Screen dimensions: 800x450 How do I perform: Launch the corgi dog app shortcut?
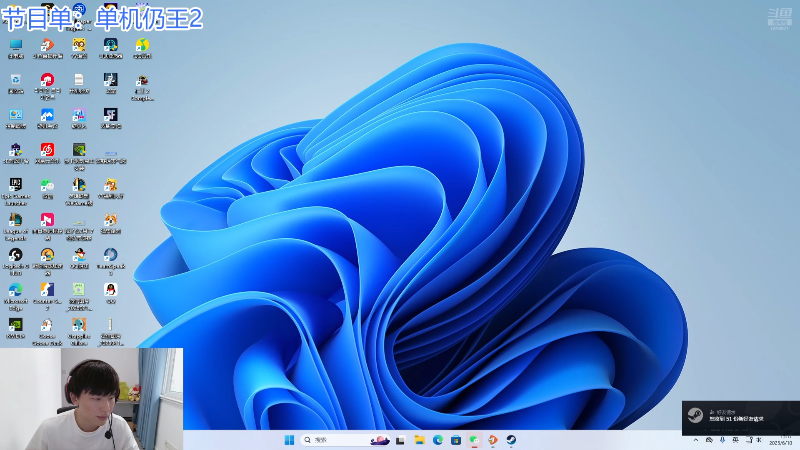tap(111, 223)
